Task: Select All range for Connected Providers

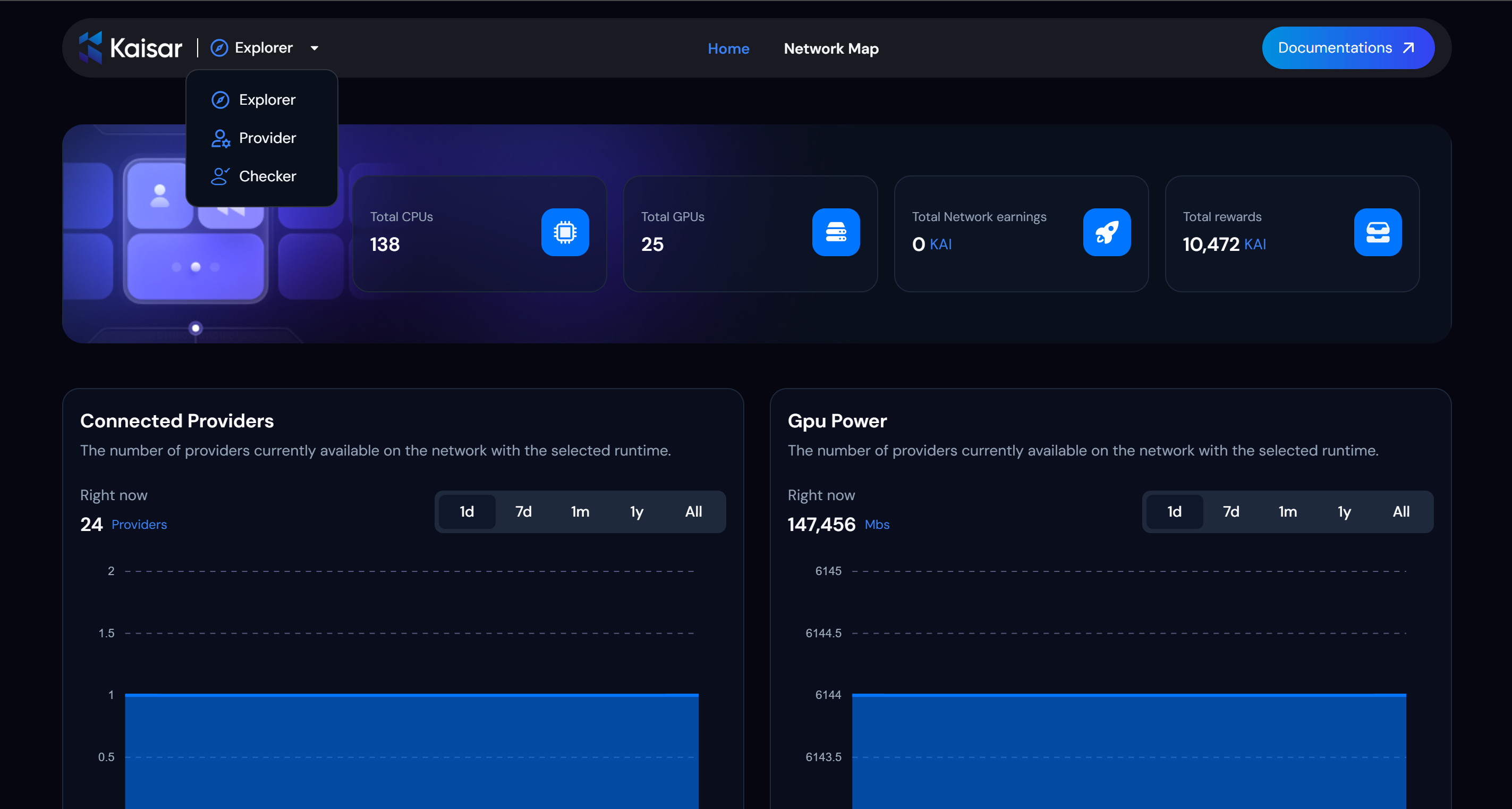Action: (693, 511)
